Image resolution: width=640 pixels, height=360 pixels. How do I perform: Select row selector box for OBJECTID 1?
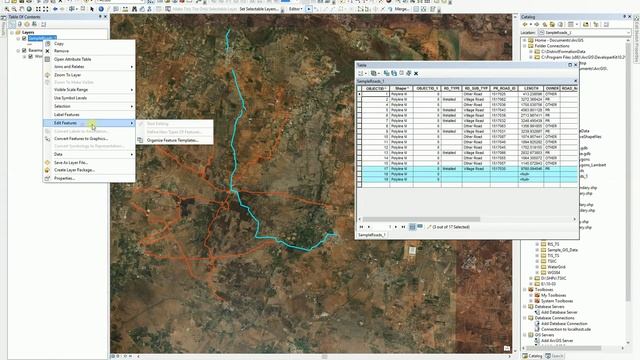[x=359, y=94]
